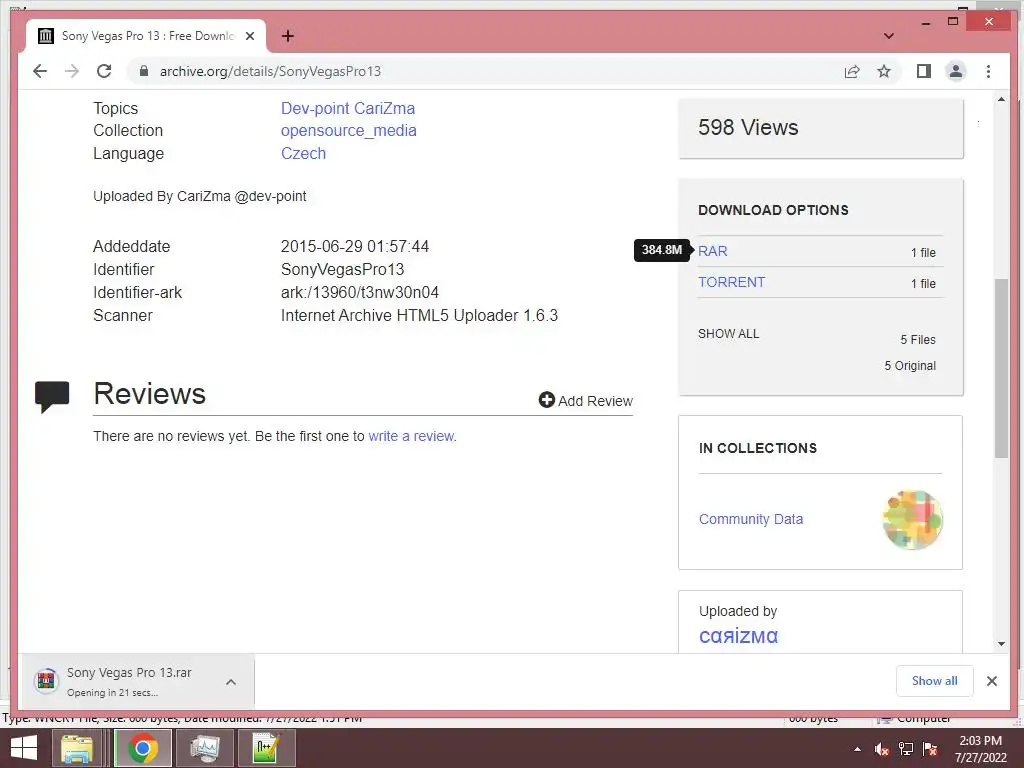Screen dimensions: 1024x768
Task: Open Windows Start menu
Action: click(x=24, y=748)
